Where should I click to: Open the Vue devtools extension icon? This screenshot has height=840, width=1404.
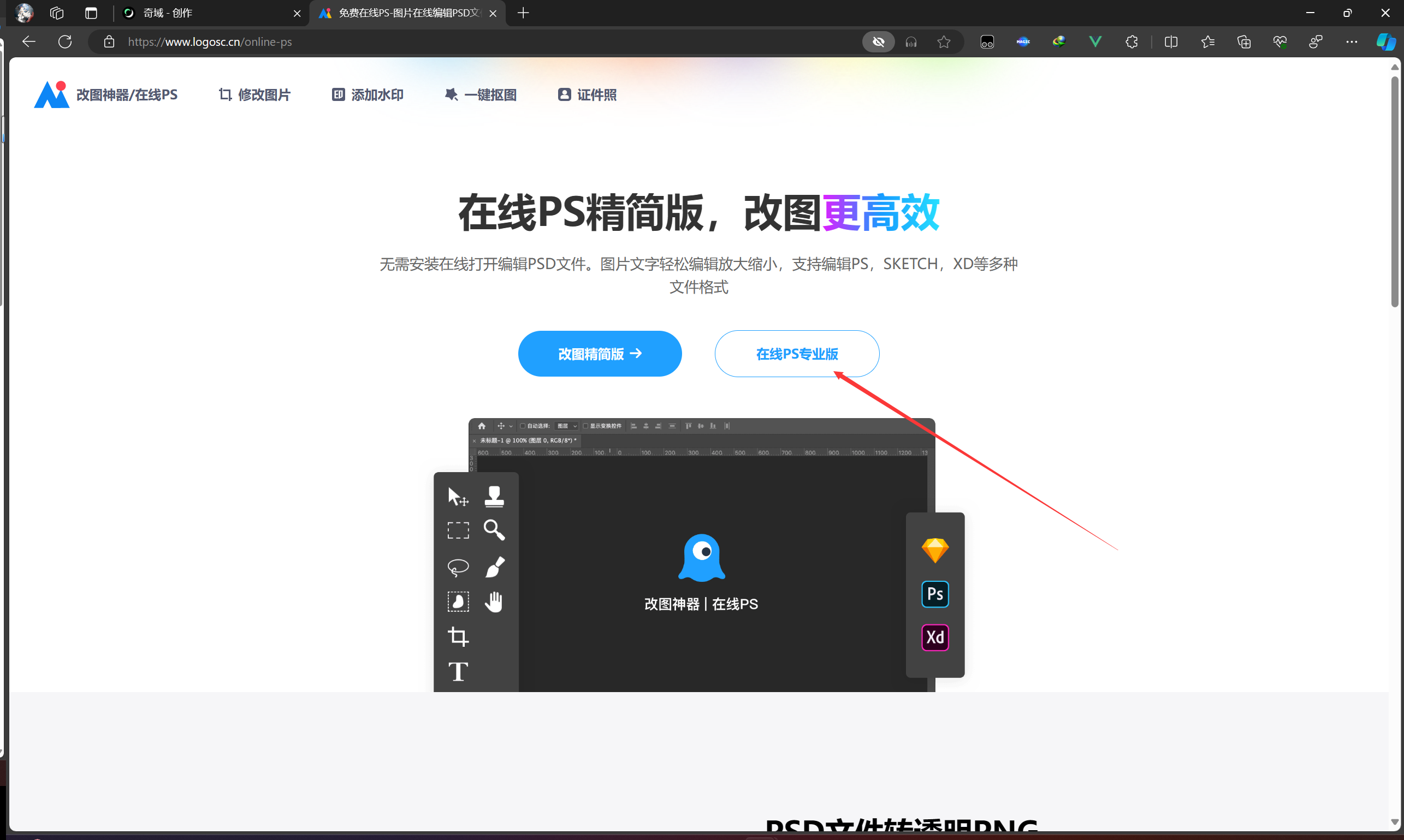(x=1095, y=42)
